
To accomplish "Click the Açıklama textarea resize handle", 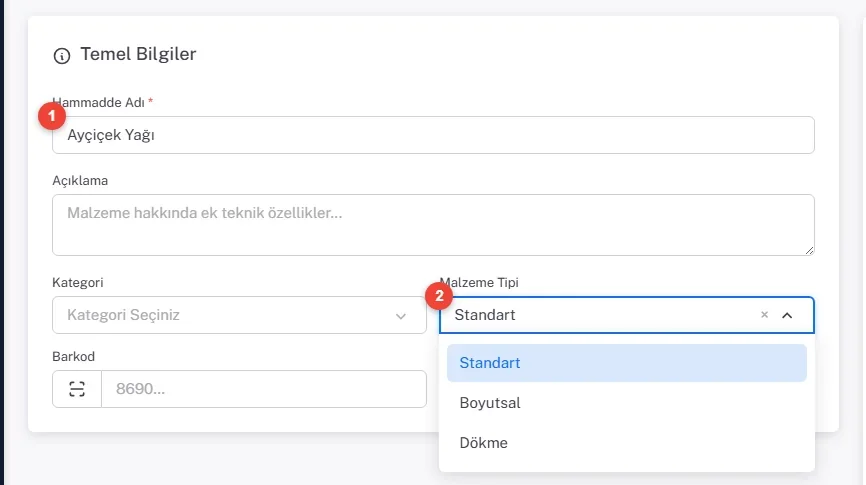I will pos(809,250).
